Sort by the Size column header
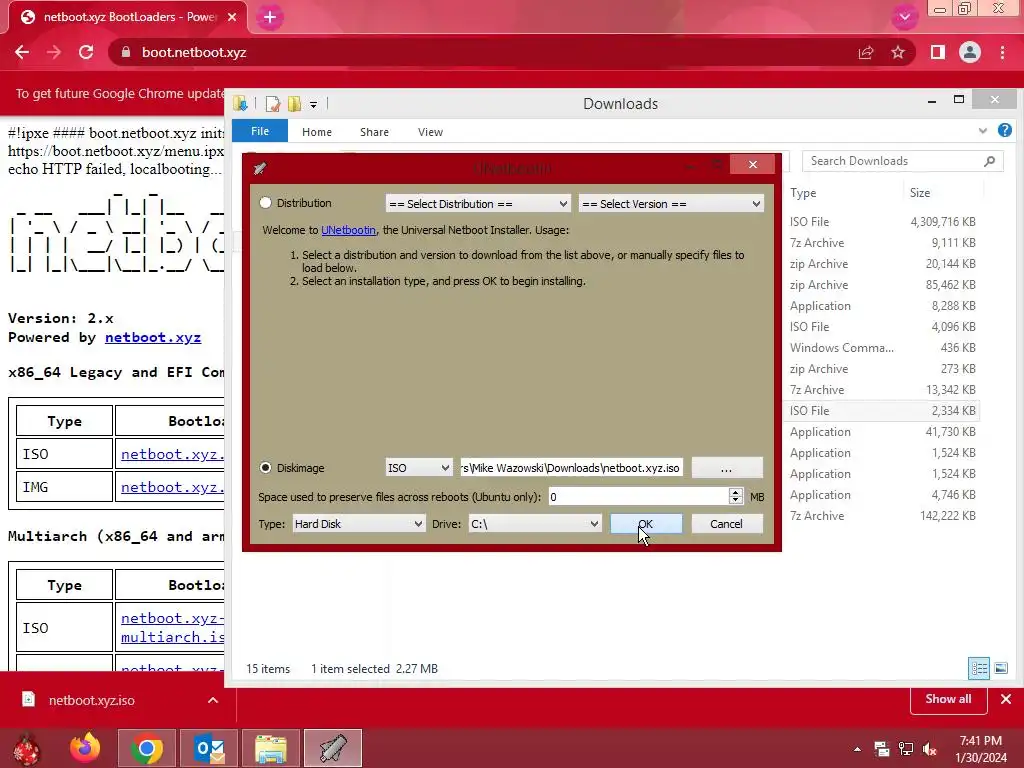Viewport: 1024px width, 768px height. pyautogui.click(x=920, y=193)
